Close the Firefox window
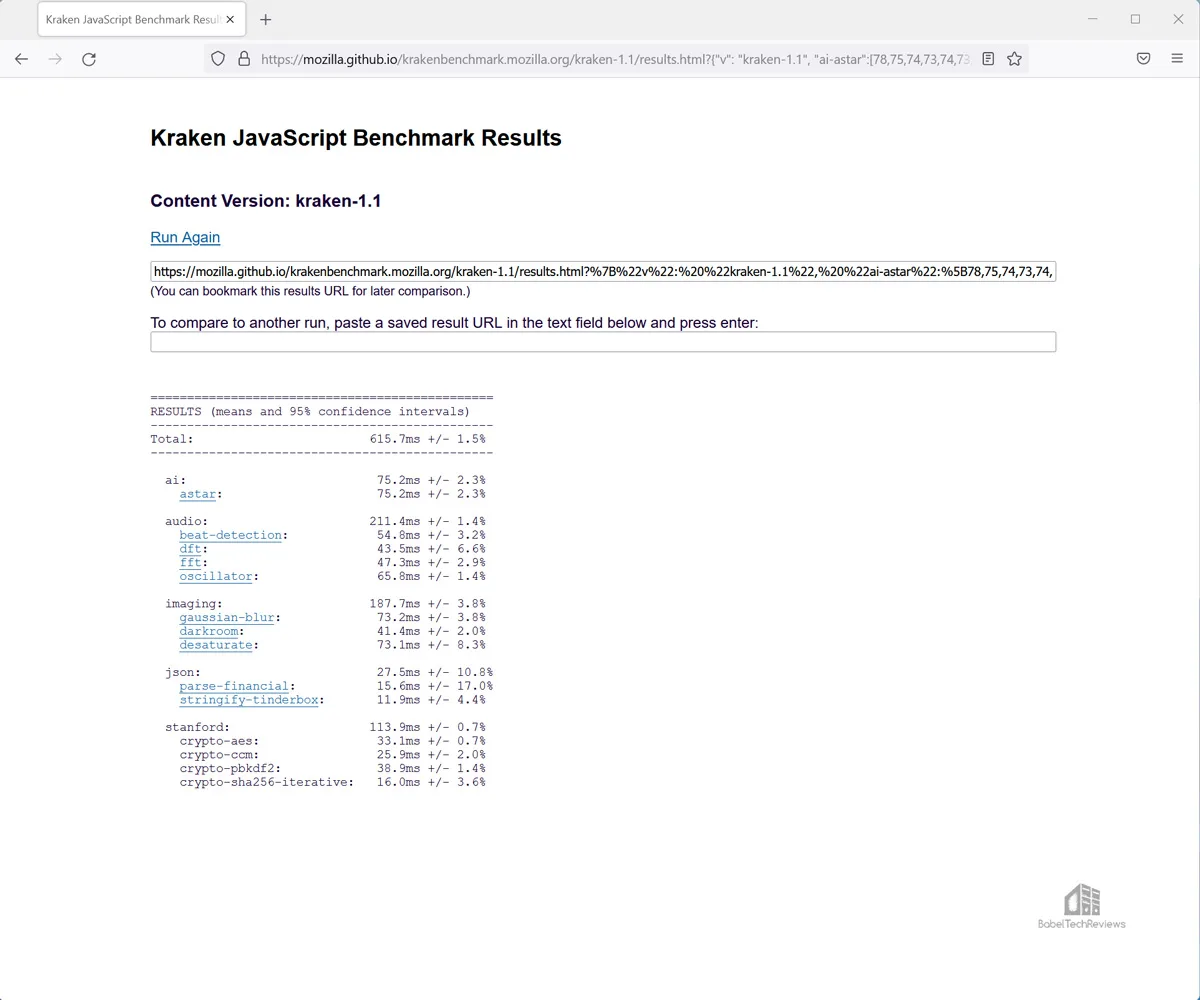 [1178, 19]
